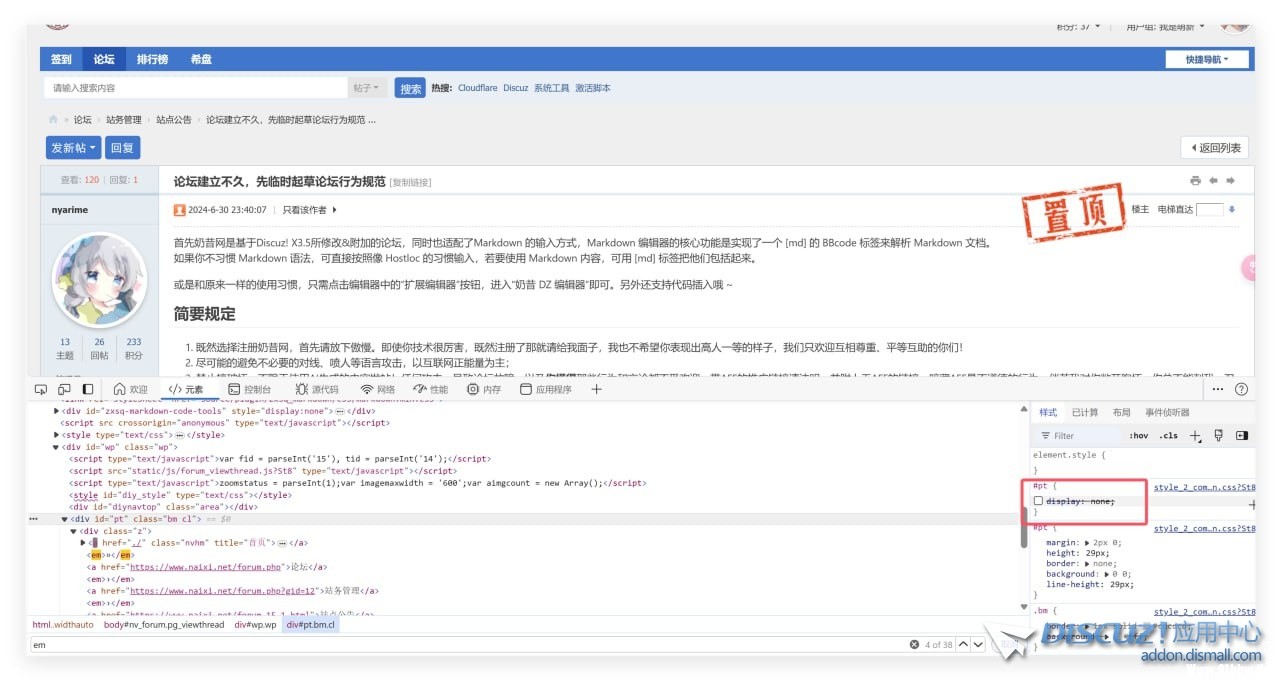
Task: Open DevTools more options ellipsis menu
Action: click(1217, 389)
